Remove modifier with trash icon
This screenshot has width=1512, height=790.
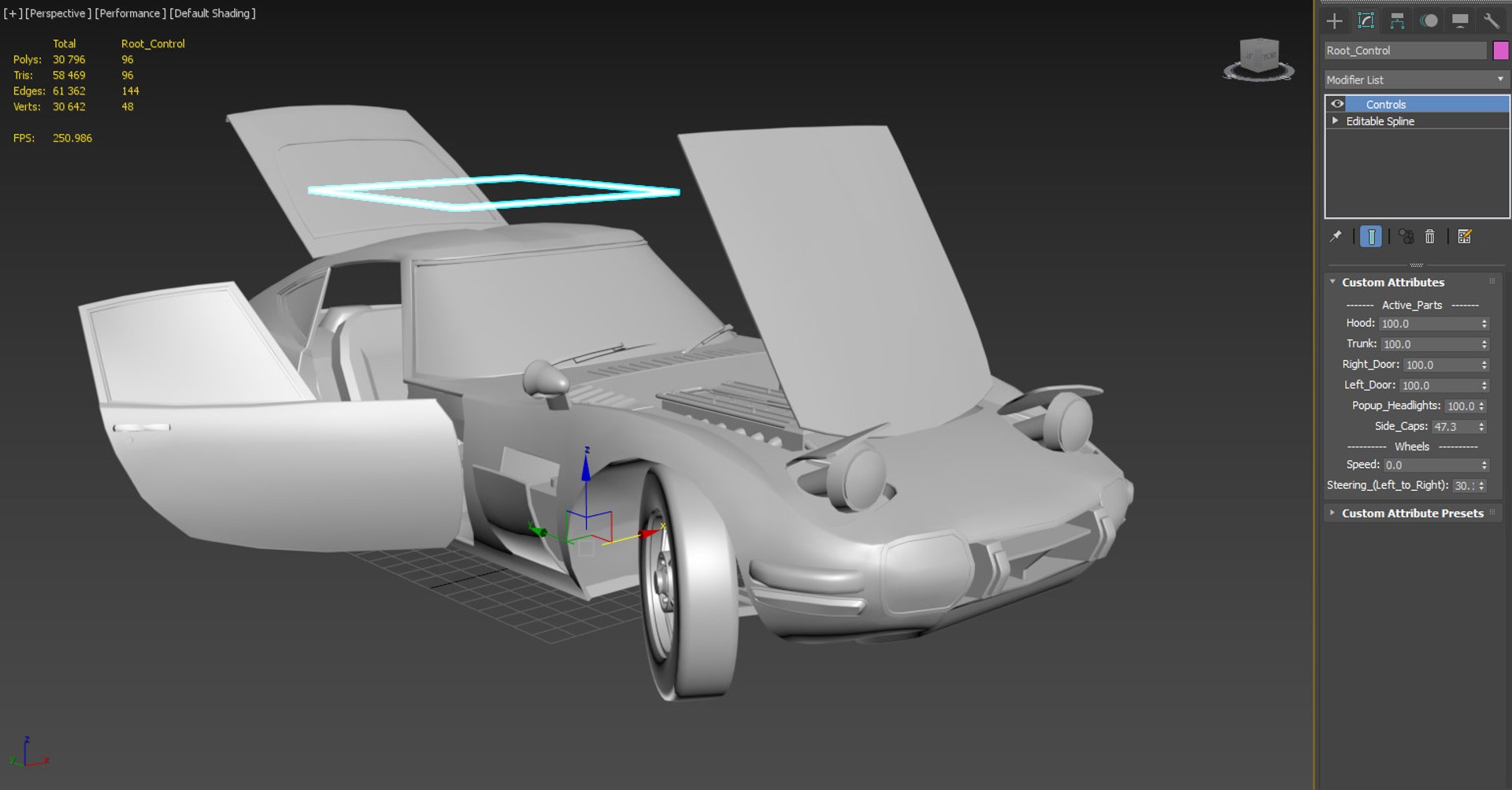1430,236
